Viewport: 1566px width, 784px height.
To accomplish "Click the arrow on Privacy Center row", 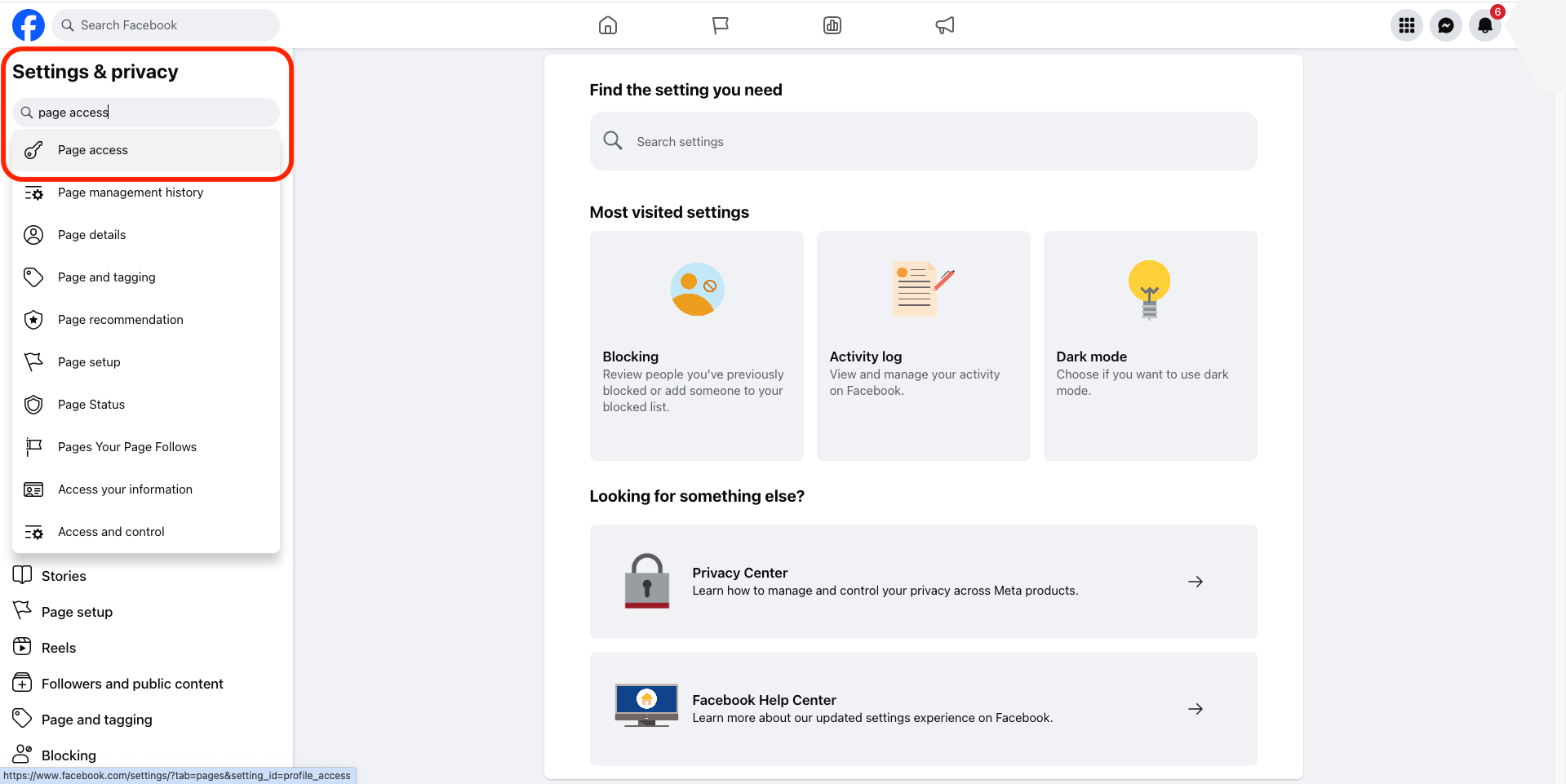I will point(1196,582).
